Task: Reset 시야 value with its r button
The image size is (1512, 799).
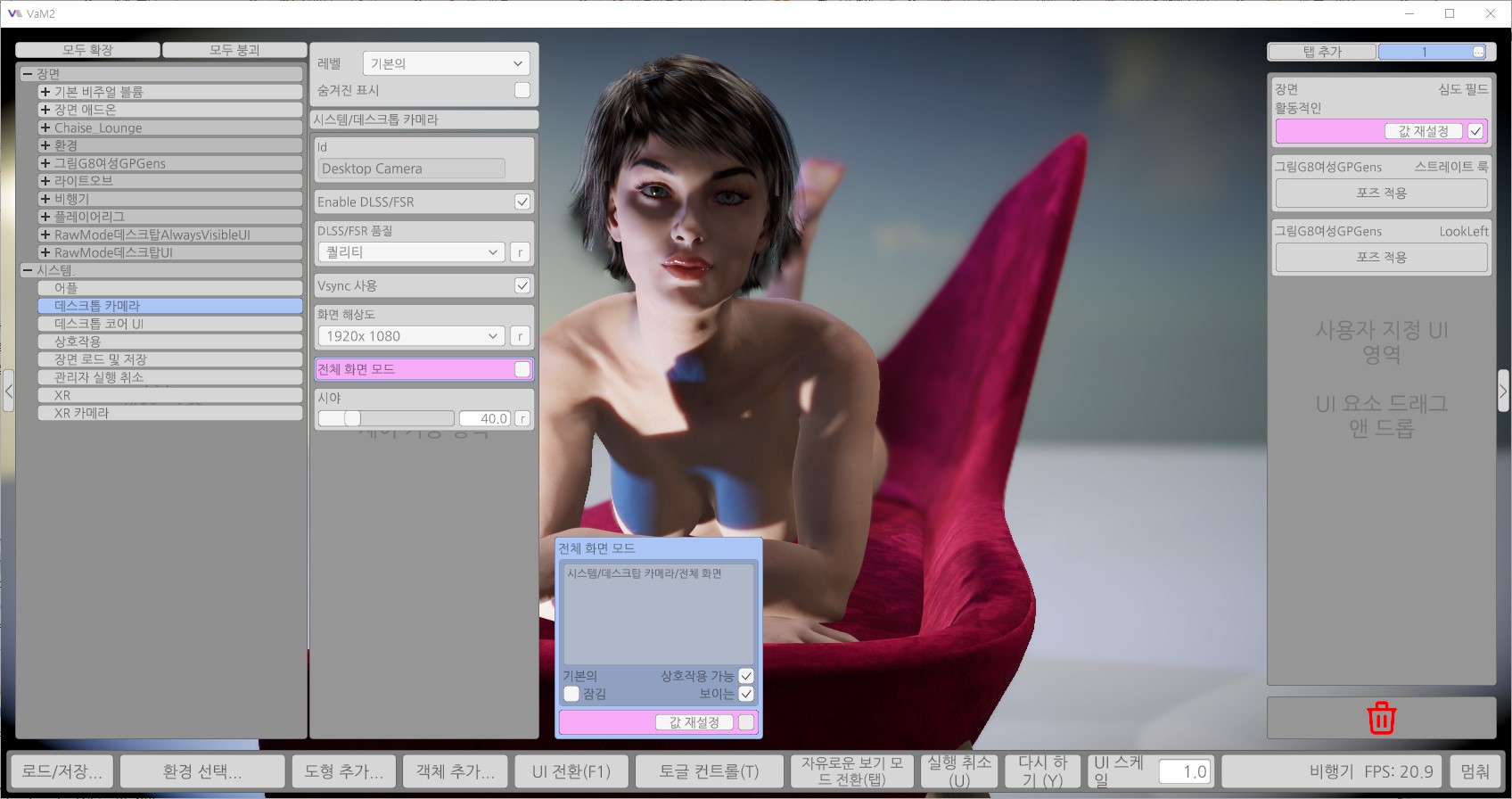Action: click(x=522, y=418)
